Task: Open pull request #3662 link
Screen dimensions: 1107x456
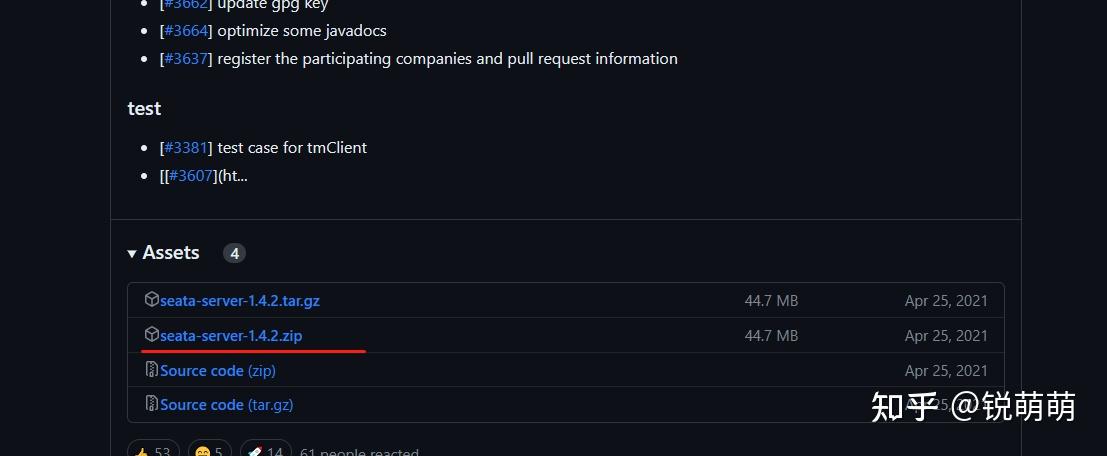Action: click(186, 5)
